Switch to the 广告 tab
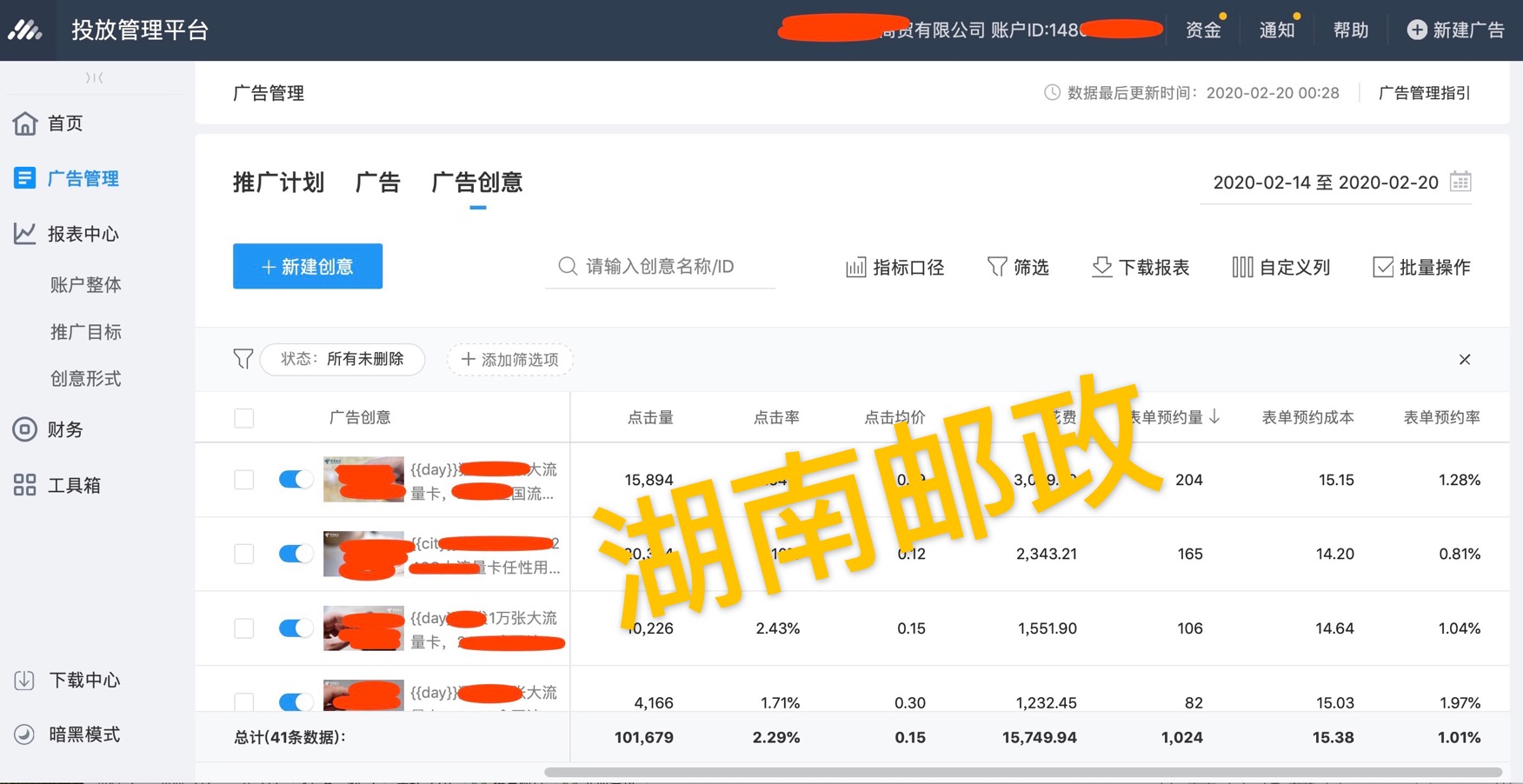This screenshot has height=784, width=1523. click(x=377, y=183)
